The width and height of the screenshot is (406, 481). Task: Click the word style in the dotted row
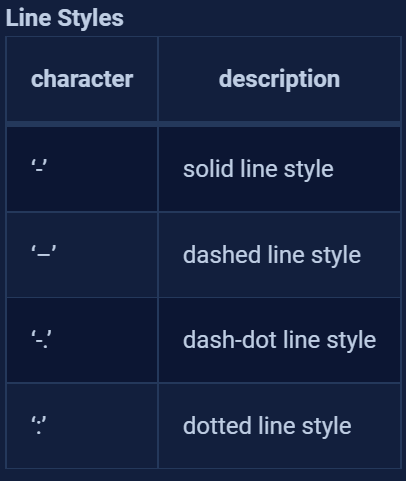click(x=327, y=427)
